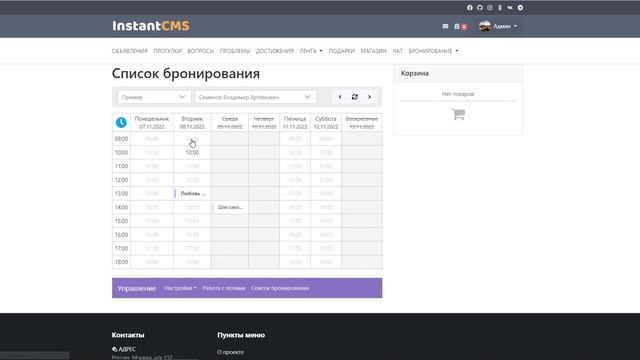Viewport: 640px width, 360px height.
Task: Go to the InstantCMS logo home link
Action: coord(151,26)
